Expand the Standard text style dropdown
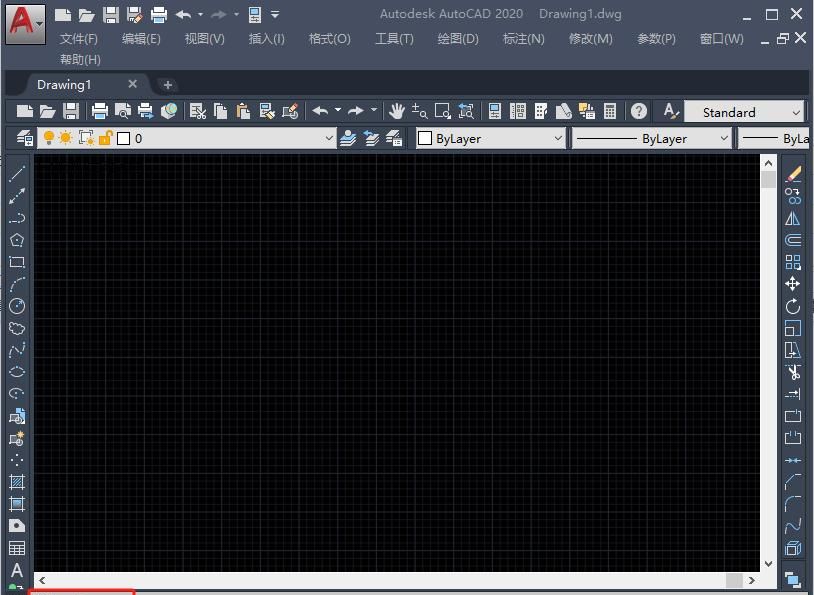 tap(796, 112)
